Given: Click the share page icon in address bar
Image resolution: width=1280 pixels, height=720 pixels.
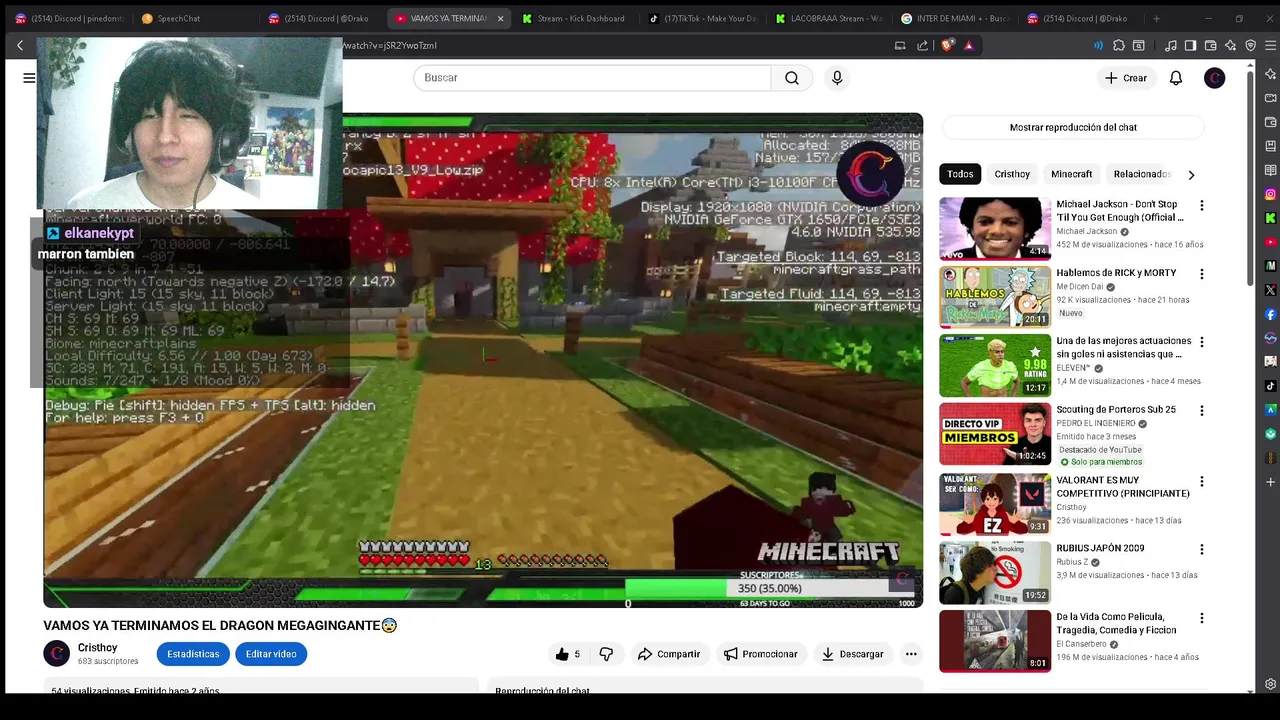Looking at the screenshot, I should point(922,45).
